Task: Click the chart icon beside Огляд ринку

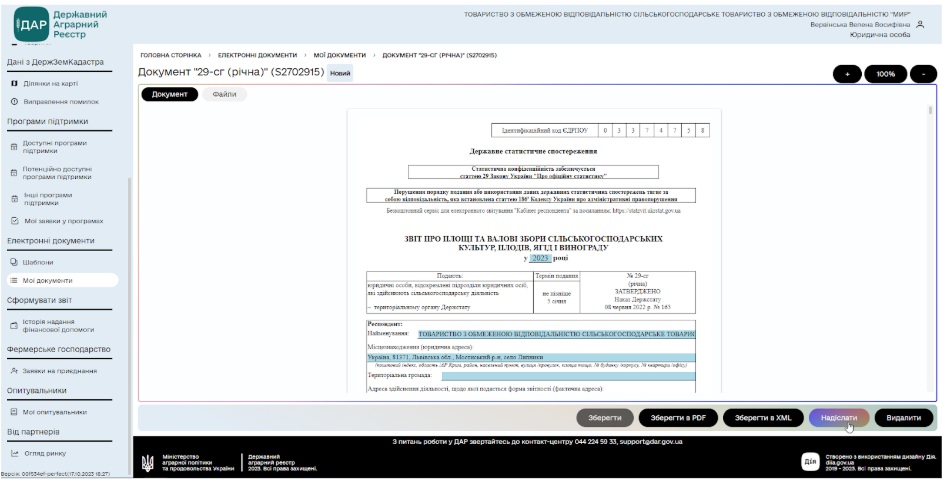Action: 14,453
